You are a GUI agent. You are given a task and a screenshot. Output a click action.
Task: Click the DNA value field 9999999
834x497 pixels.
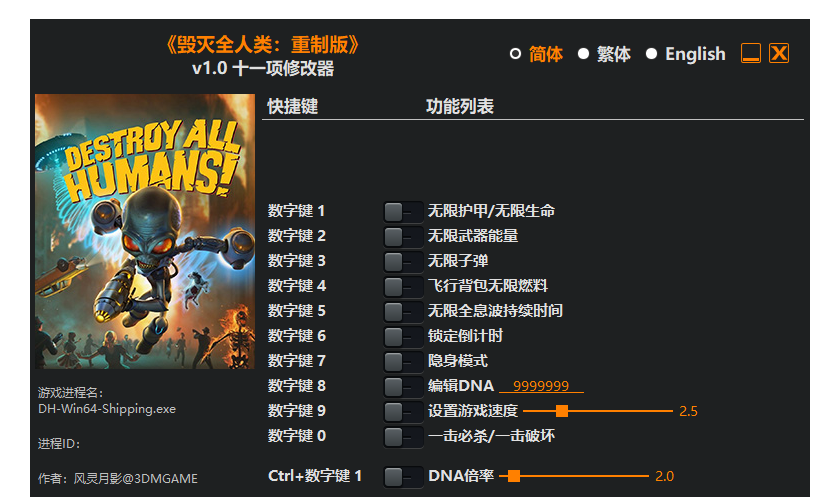541,386
